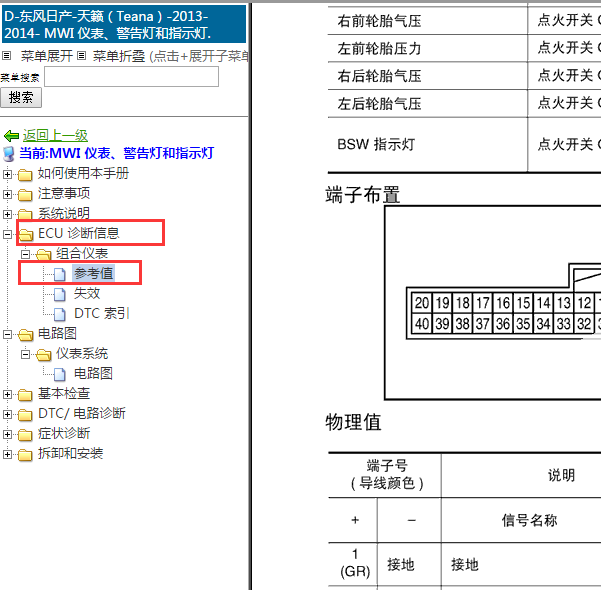The width and height of the screenshot is (601, 590).
Task: Collapse the 组合仪表 sub-node
Action: 25,254
